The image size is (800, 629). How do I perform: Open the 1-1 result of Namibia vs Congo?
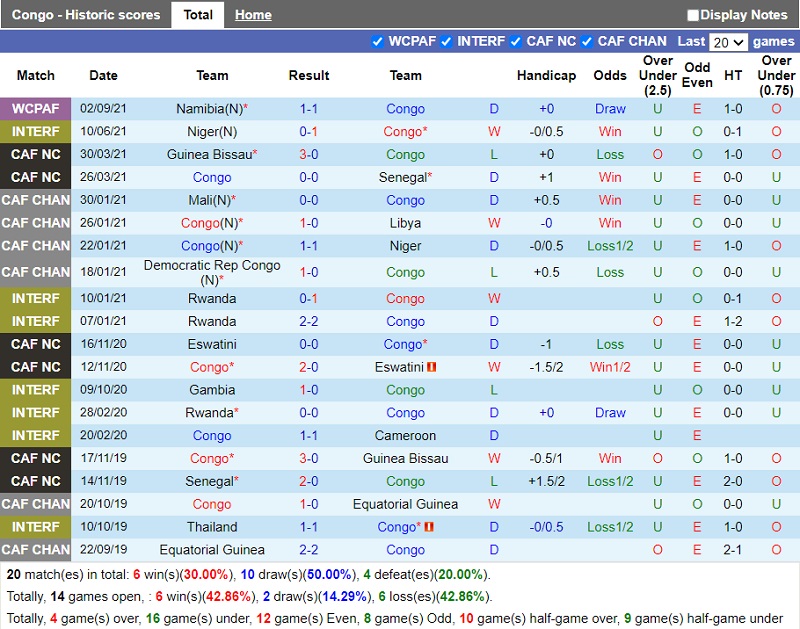tap(309, 109)
